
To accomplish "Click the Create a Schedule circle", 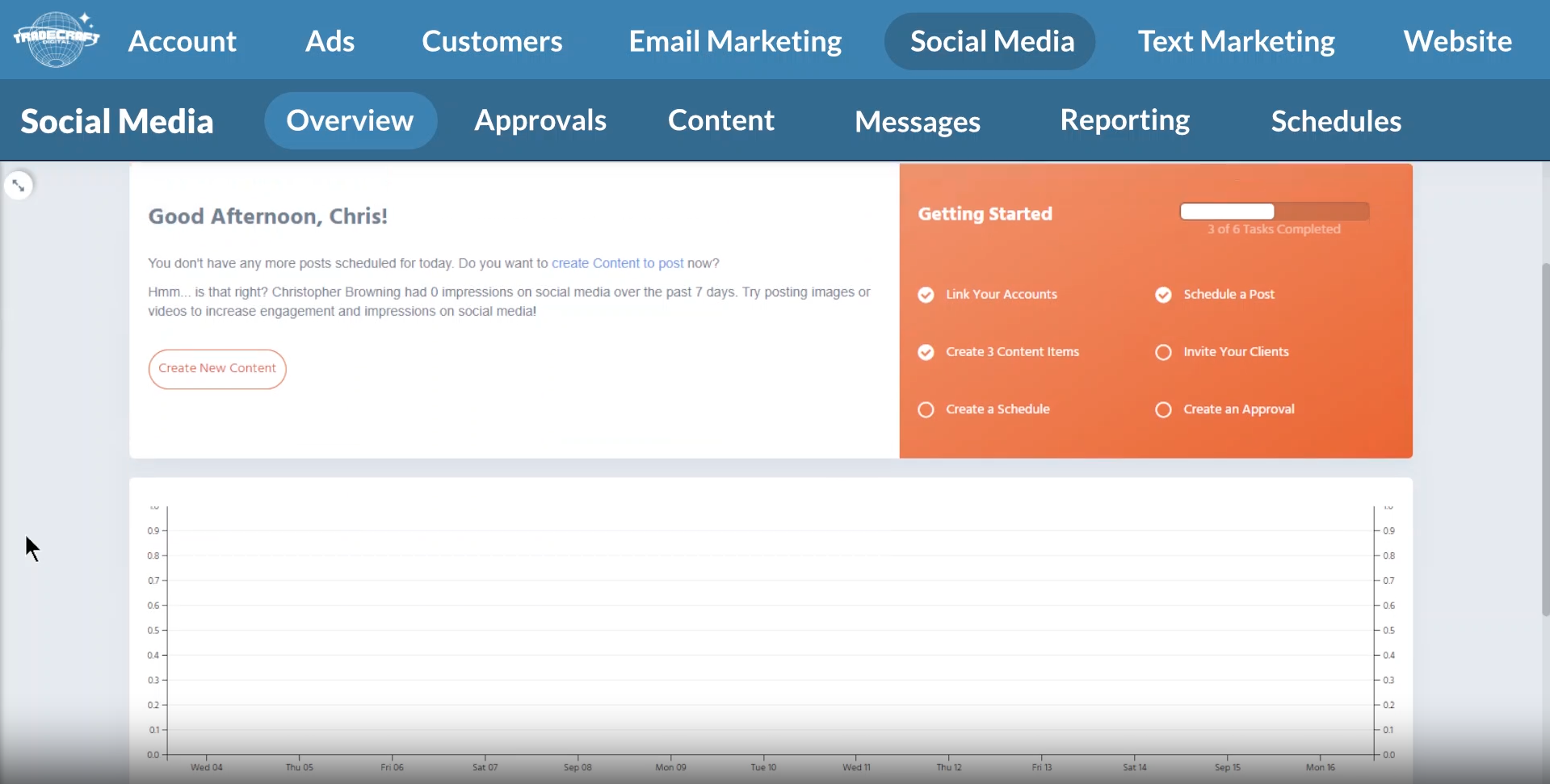I will (x=926, y=409).
